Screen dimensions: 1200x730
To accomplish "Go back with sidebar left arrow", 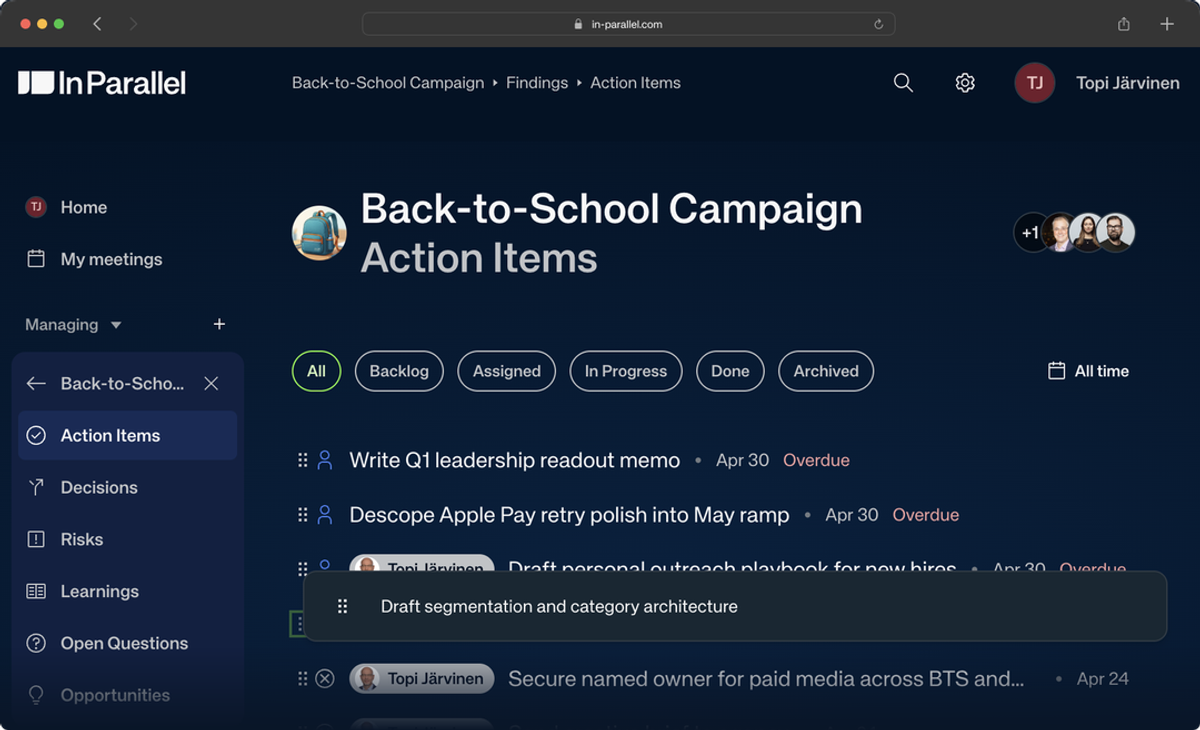I will pyautogui.click(x=36, y=383).
